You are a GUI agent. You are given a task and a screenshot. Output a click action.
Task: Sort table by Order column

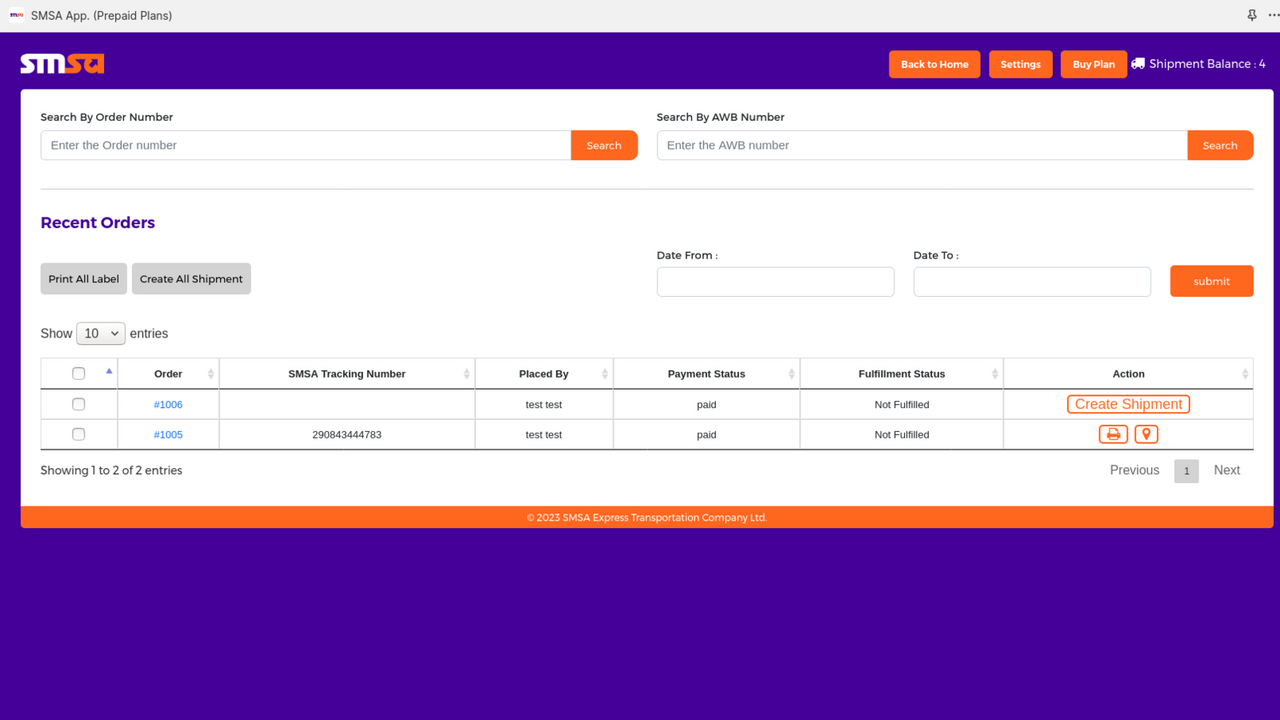(168, 374)
